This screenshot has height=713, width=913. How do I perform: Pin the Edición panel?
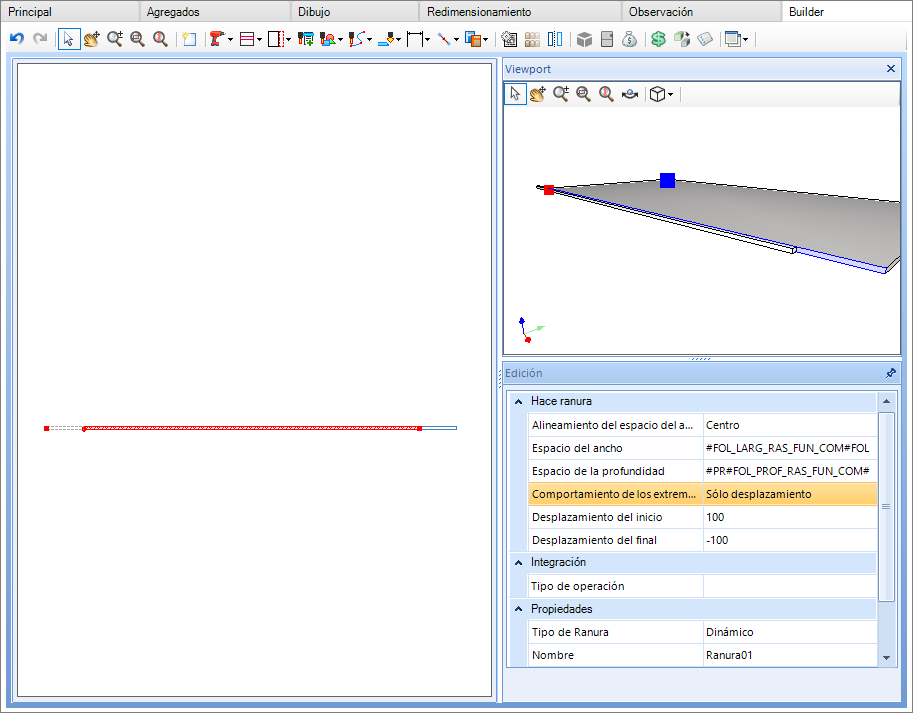[890, 373]
